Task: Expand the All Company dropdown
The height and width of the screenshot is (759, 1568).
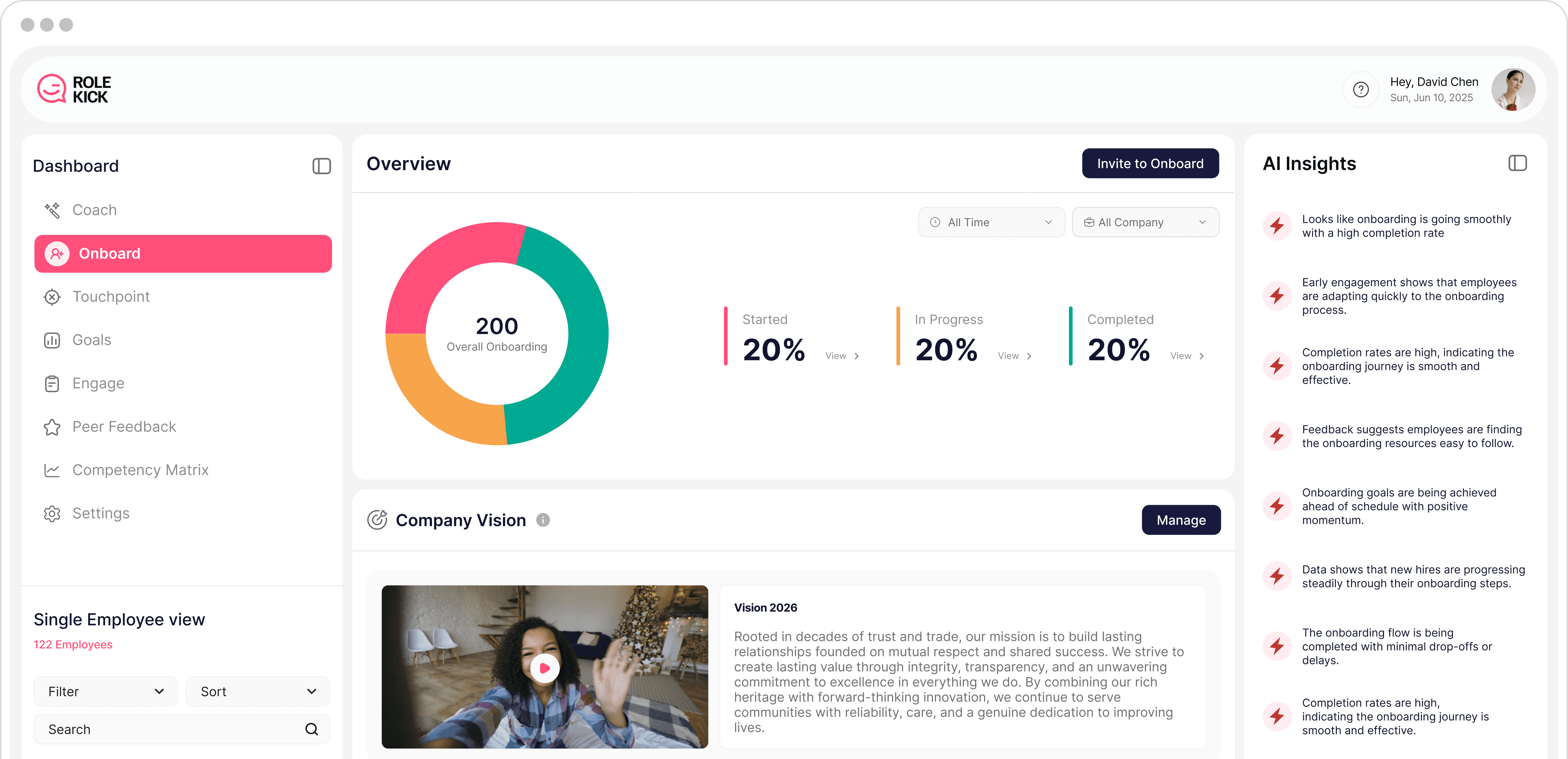Action: tap(1145, 222)
